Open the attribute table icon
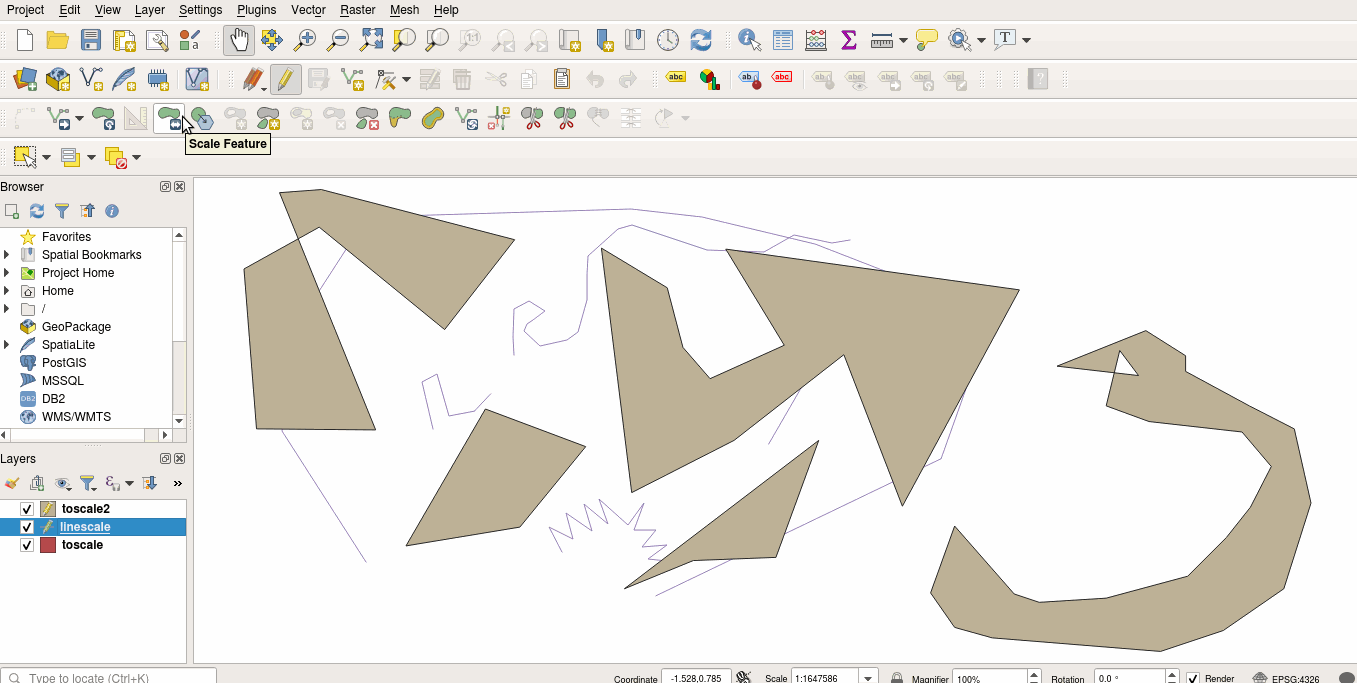1357x683 pixels. click(x=783, y=40)
